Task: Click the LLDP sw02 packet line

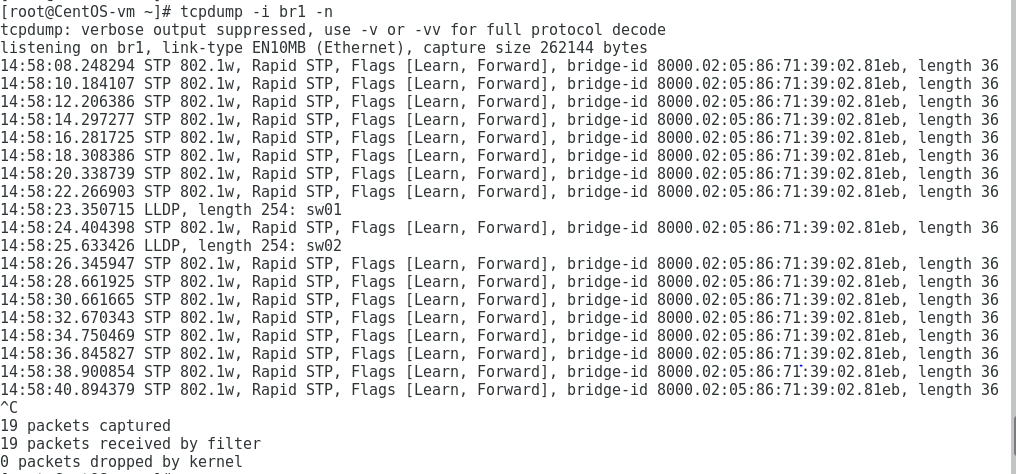Action: (x=171, y=246)
